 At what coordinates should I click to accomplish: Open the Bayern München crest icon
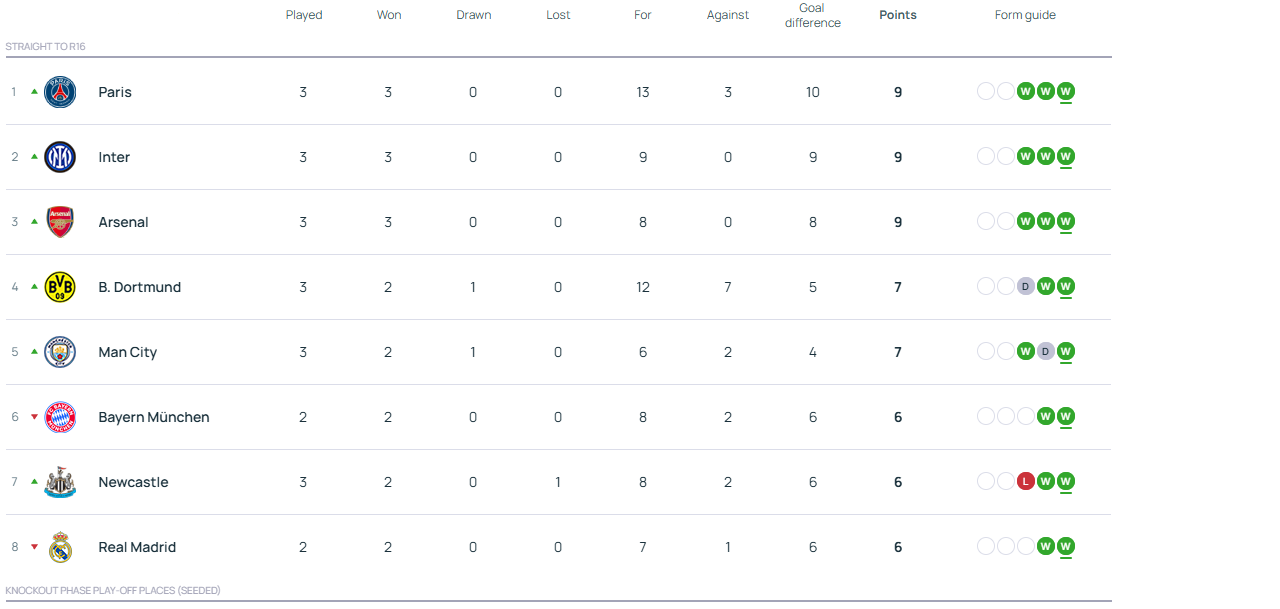coord(60,417)
